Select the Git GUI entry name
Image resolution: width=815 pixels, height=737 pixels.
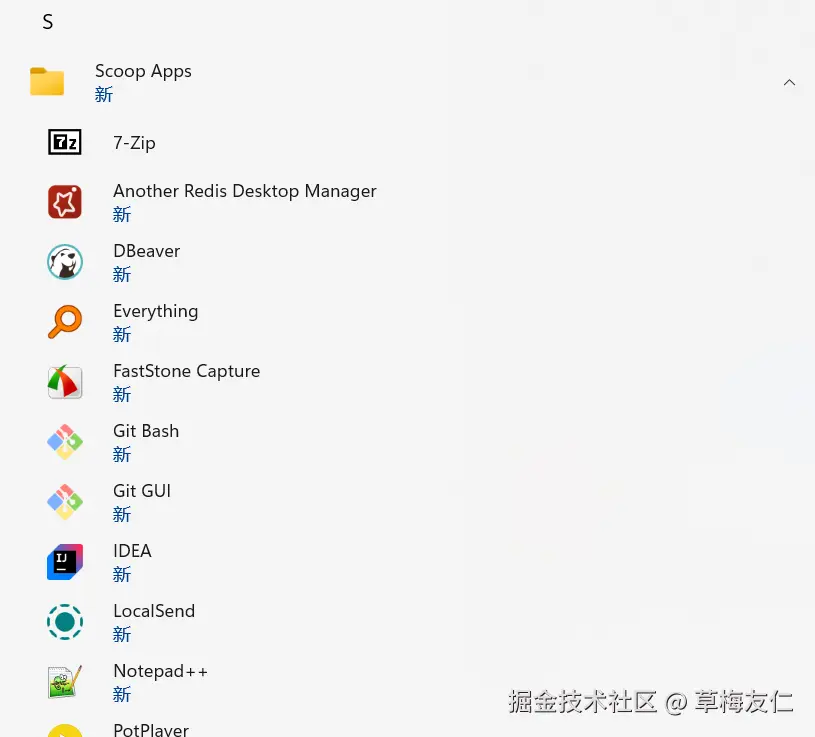(x=142, y=491)
